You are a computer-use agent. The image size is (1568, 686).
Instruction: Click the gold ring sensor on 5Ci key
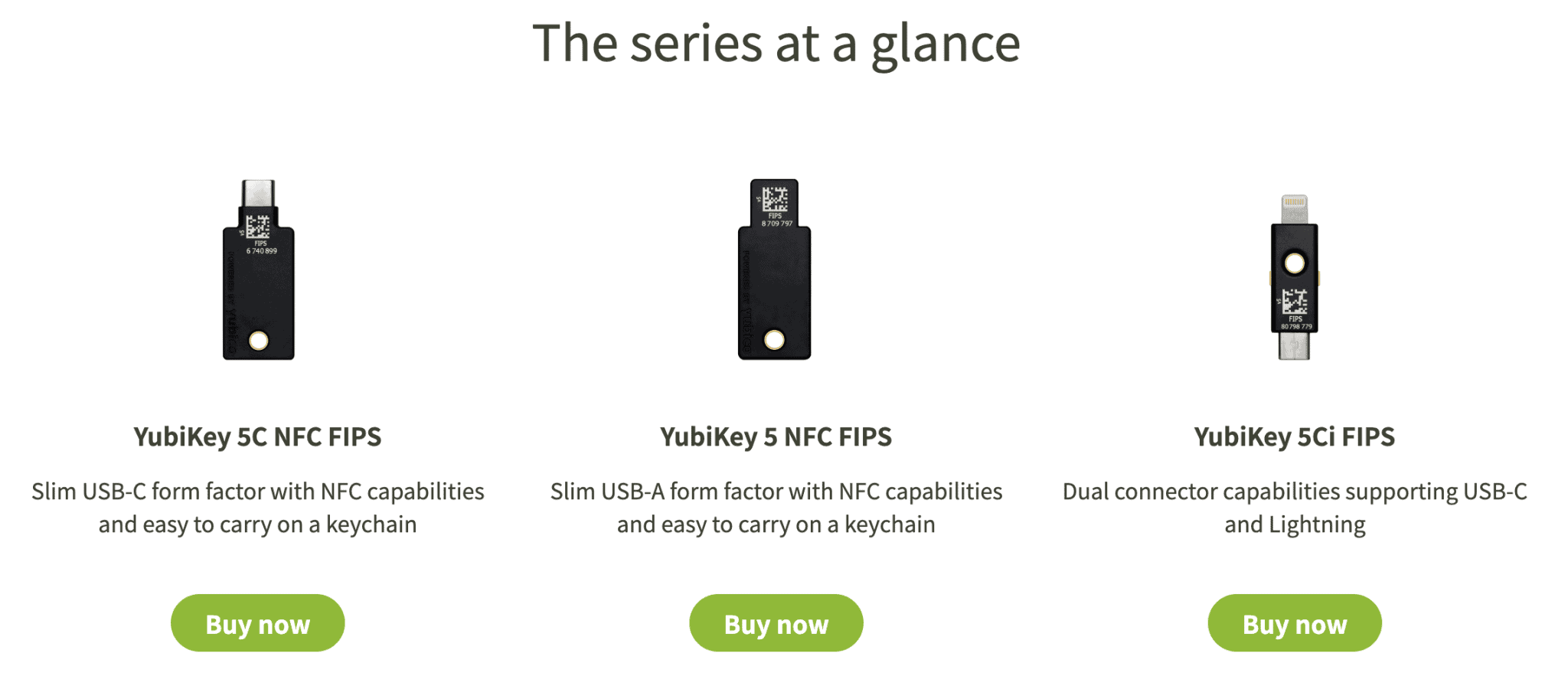pyautogui.click(x=1294, y=263)
